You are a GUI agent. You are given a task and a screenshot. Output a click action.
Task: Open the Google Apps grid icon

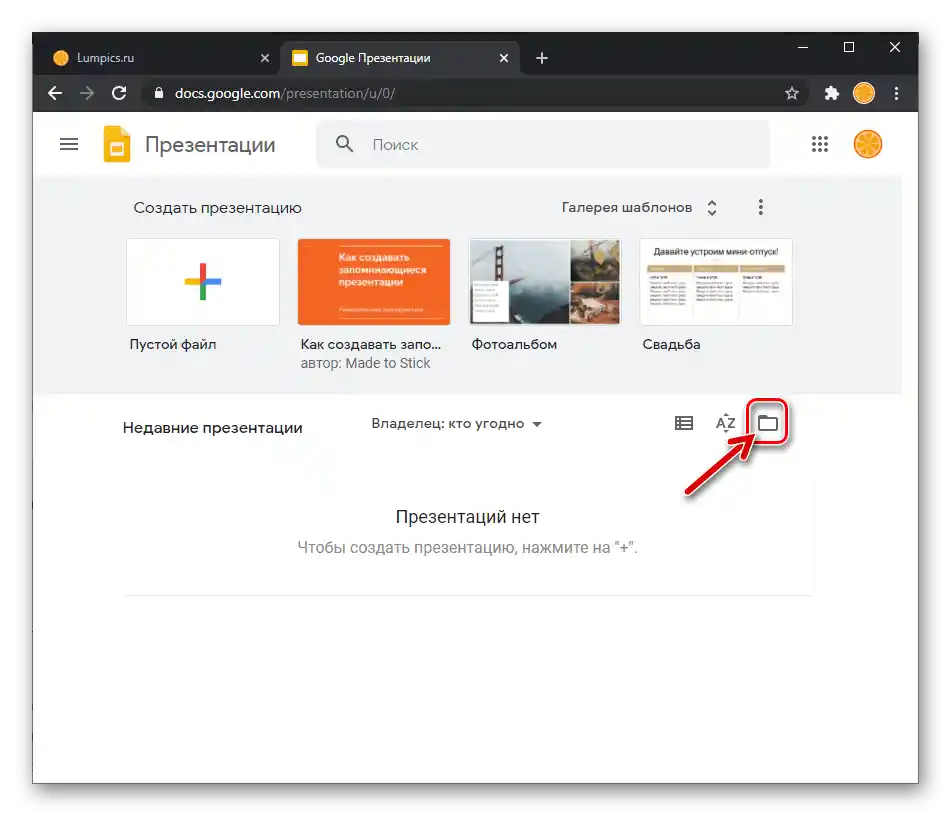pos(820,144)
